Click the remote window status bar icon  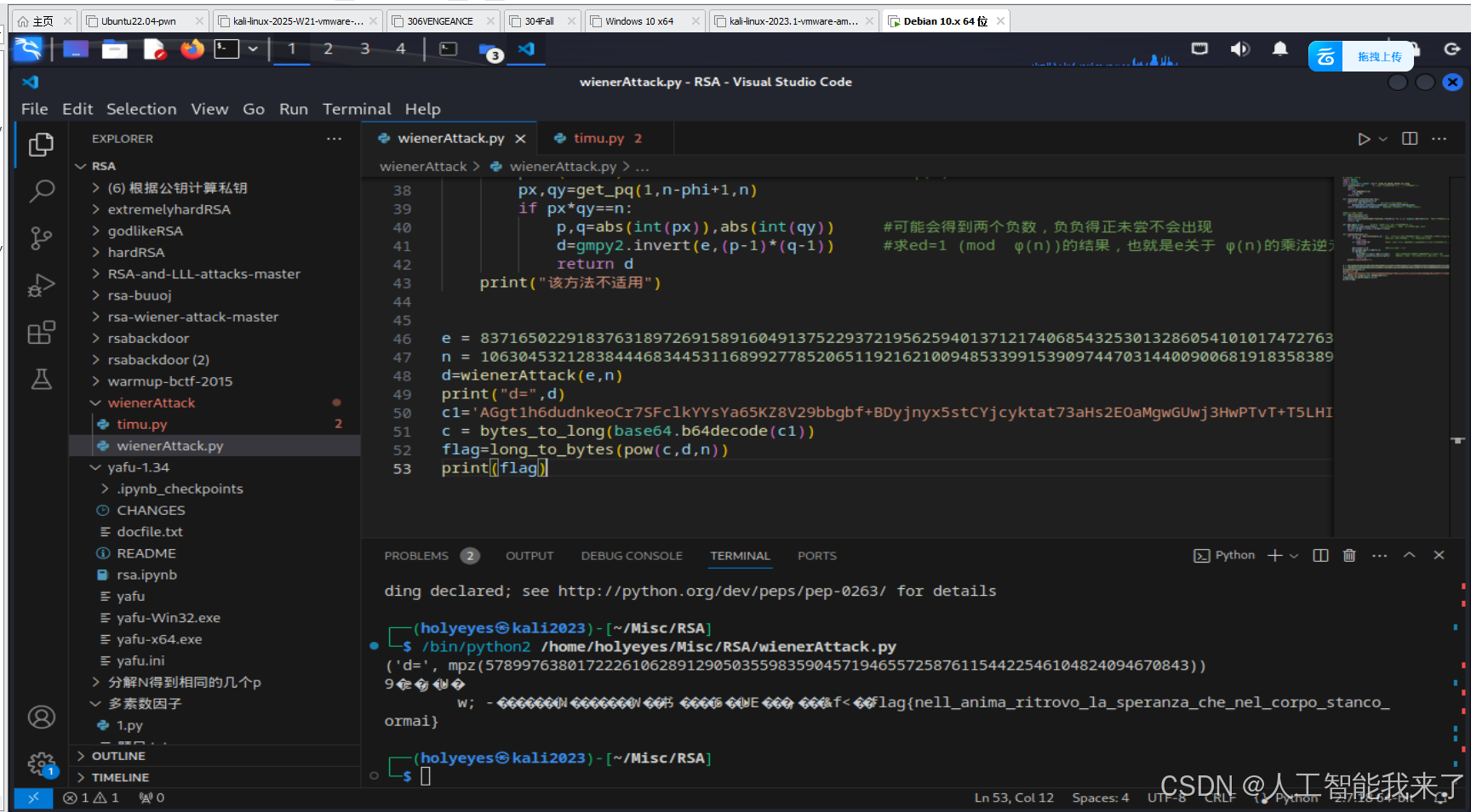pos(33,798)
